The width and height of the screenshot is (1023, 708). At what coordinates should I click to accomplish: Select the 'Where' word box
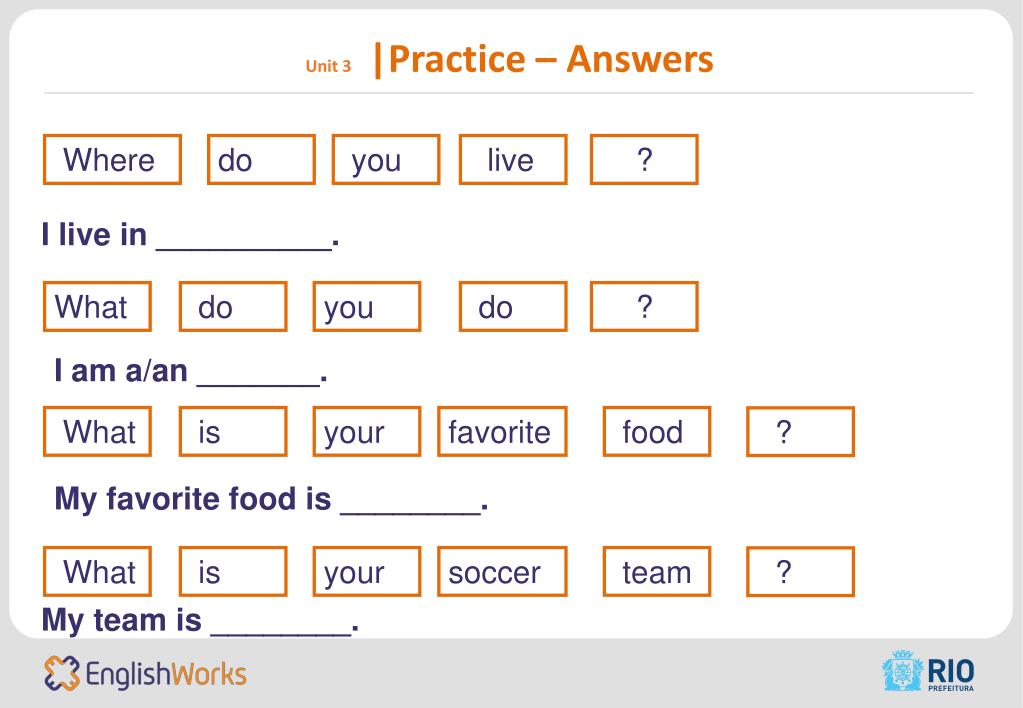[x=112, y=159]
